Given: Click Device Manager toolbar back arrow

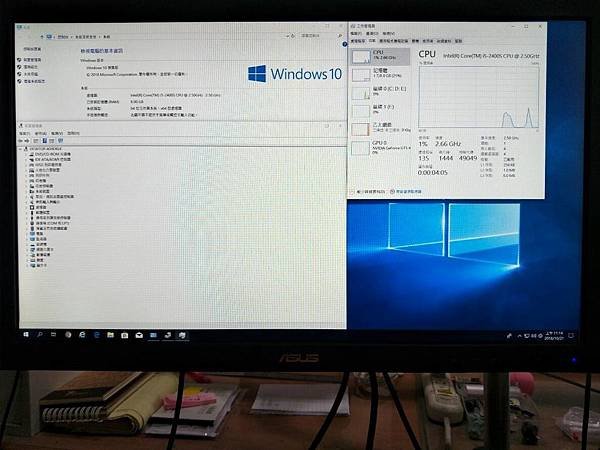Looking at the screenshot, I should pyautogui.click(x=20, y=141).
